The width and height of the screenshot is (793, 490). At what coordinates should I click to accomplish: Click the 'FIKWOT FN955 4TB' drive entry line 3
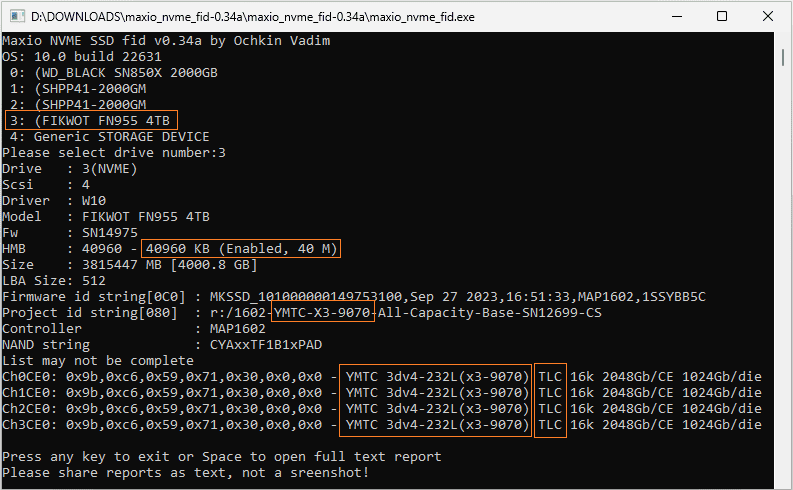click(91, 121)
